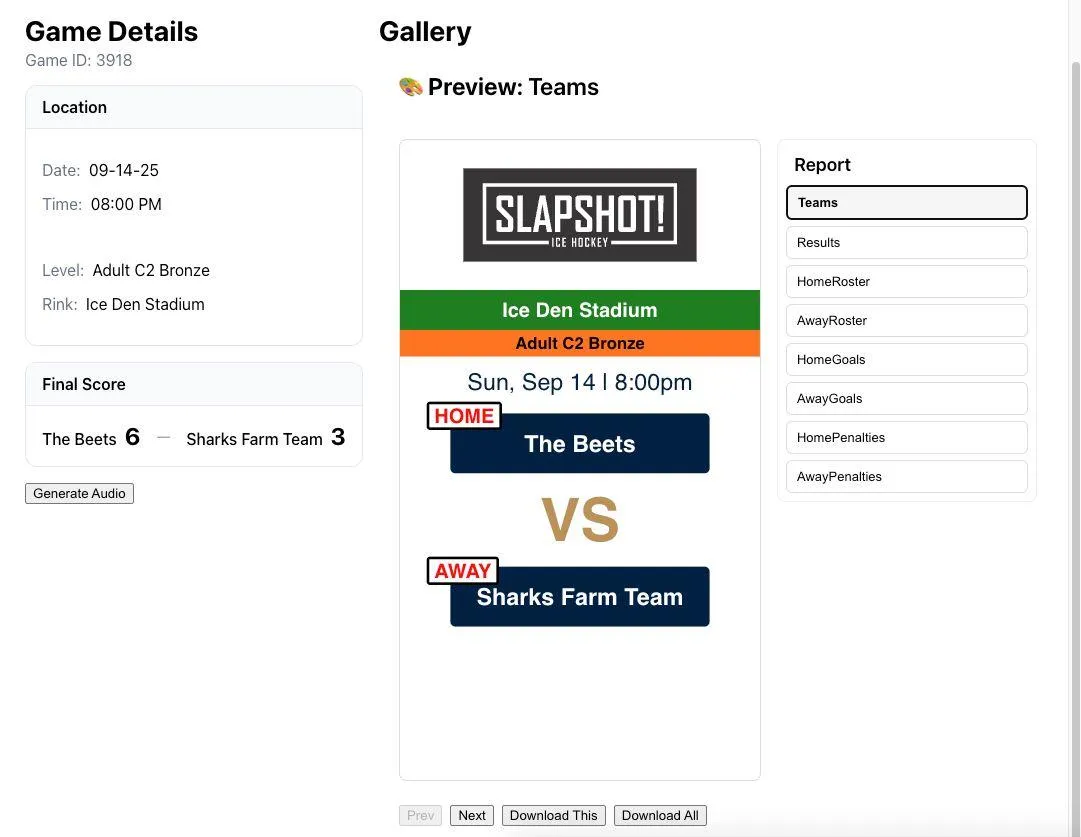This screenshot has height=837, width=1081.
Task: Click the red AWAY badge
Action: pos(462,571)
